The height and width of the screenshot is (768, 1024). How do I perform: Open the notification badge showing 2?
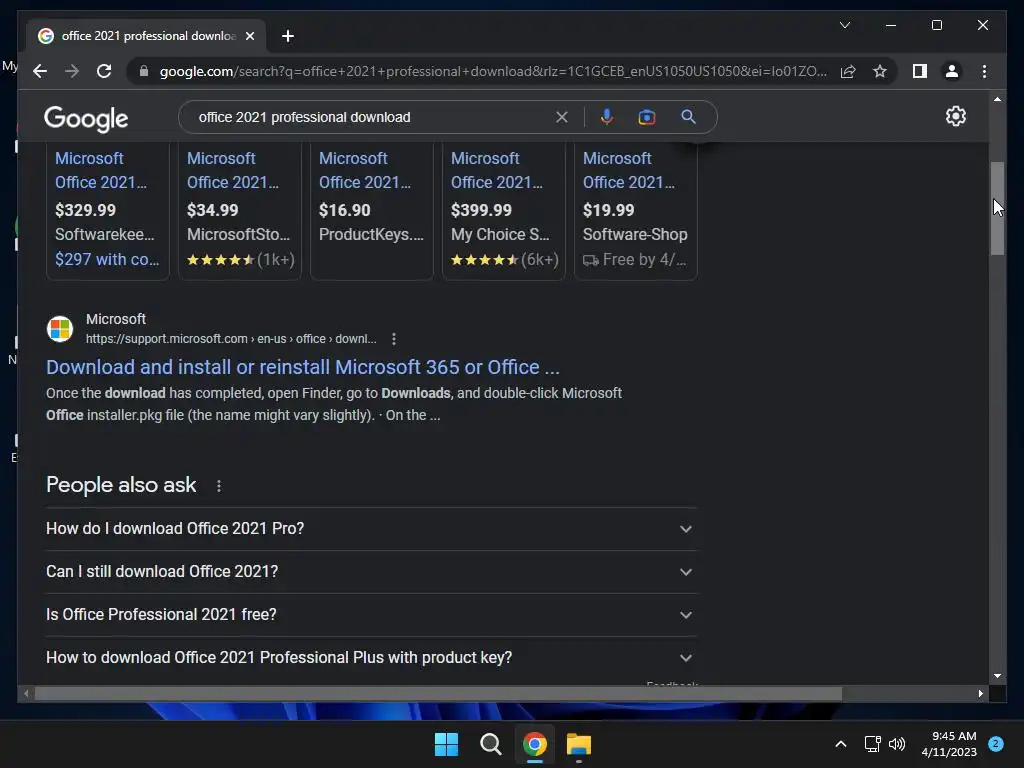tap(996, 744)
